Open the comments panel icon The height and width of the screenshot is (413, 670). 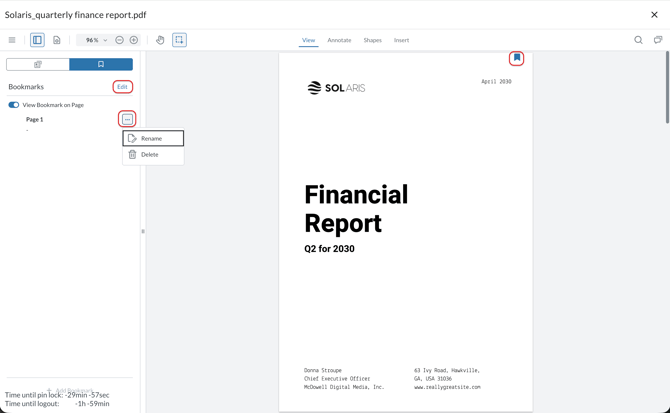pyautogui.click(x=658, y=40)
